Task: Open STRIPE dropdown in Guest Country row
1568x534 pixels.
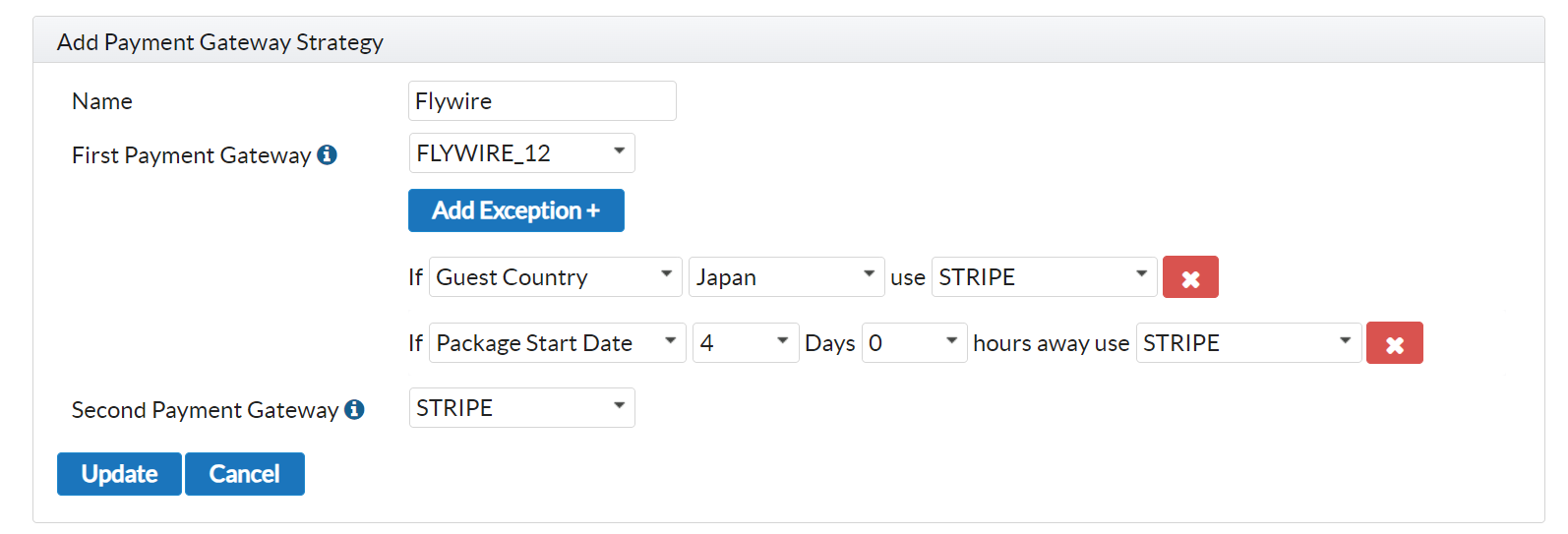Action: pyautogui.click(x=1043, y=277)
